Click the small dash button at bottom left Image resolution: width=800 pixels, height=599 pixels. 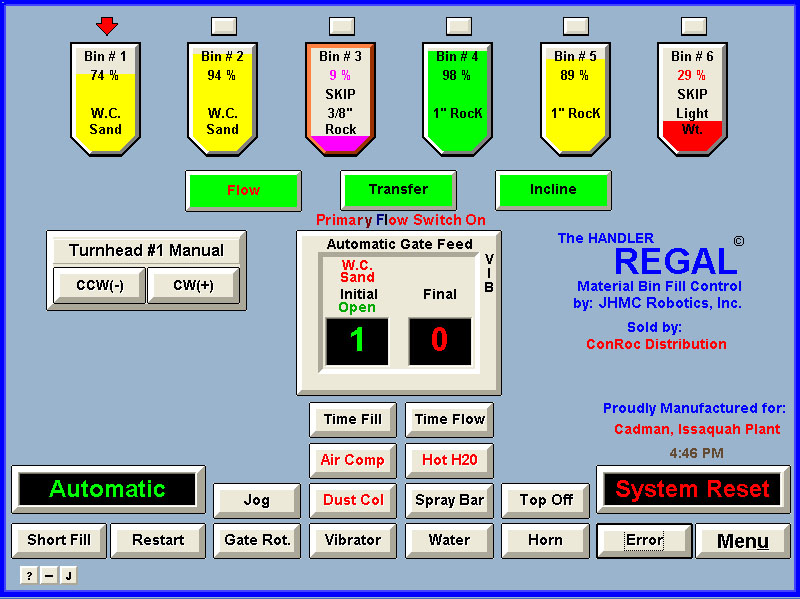[48, 575]
